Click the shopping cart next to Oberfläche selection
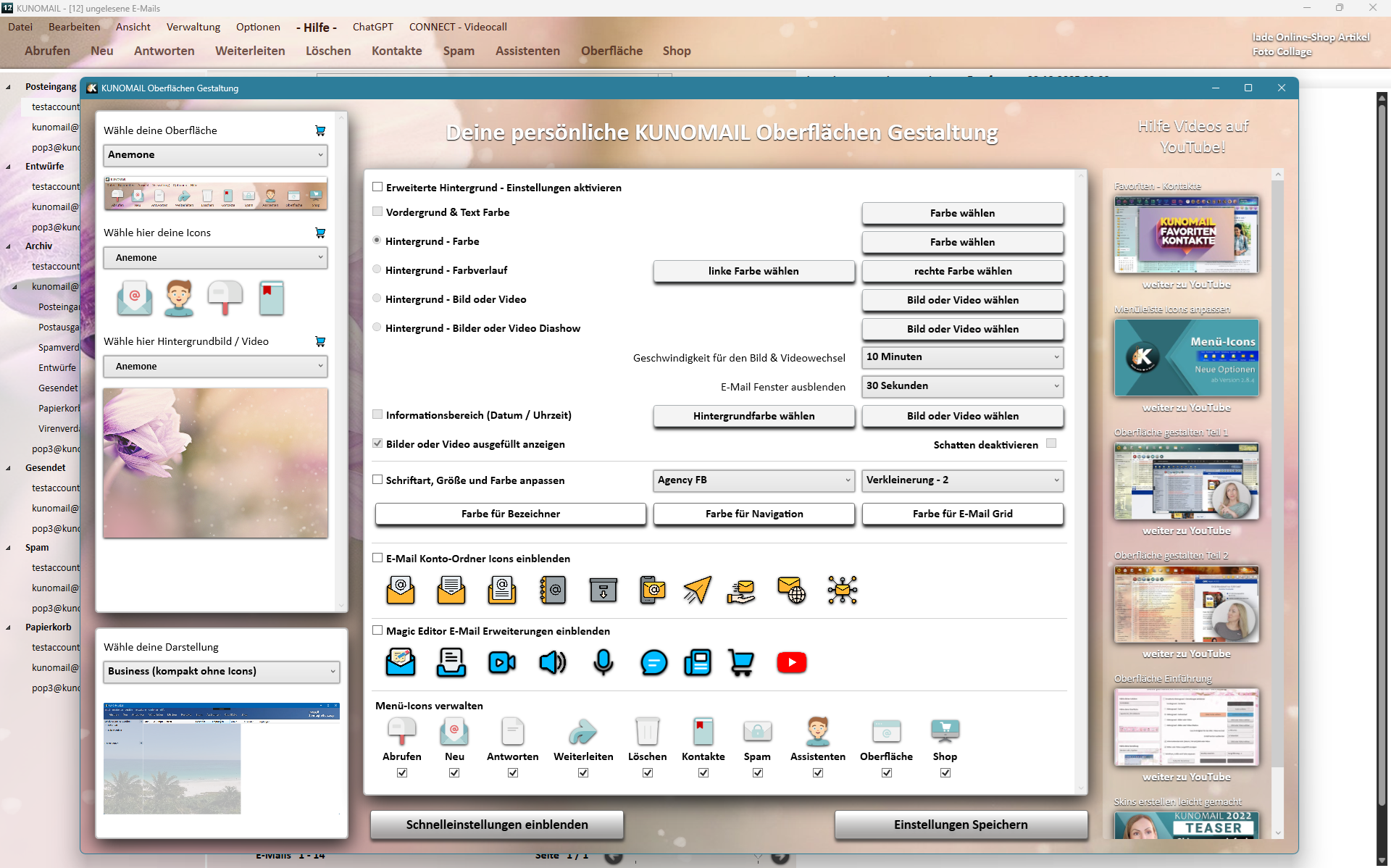1391x868 pixels. tap(320, 130)
